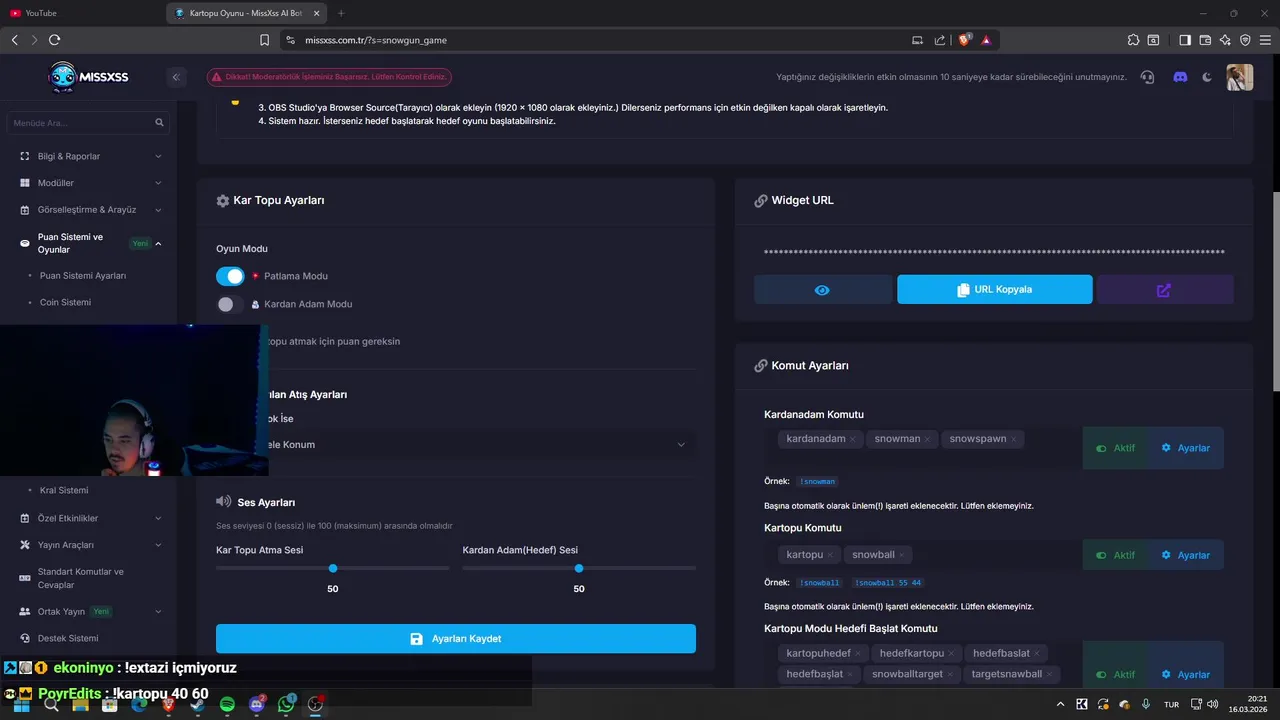Open Destek Sistemi menu item
The width and height of the screenshot is (1280, 720).
click(68, 638)
